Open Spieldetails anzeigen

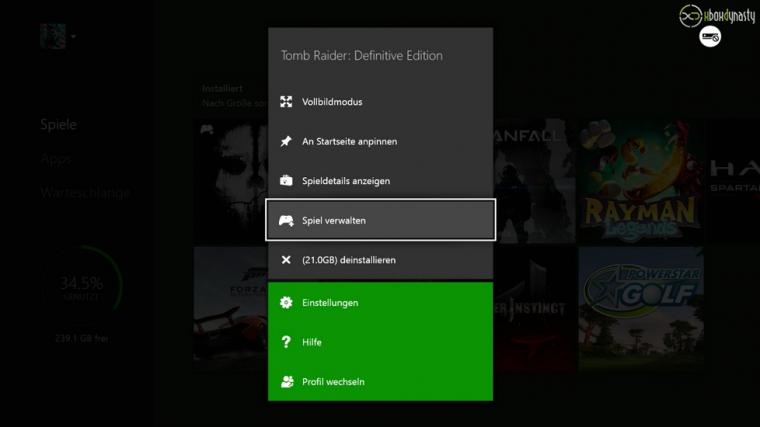380,181
